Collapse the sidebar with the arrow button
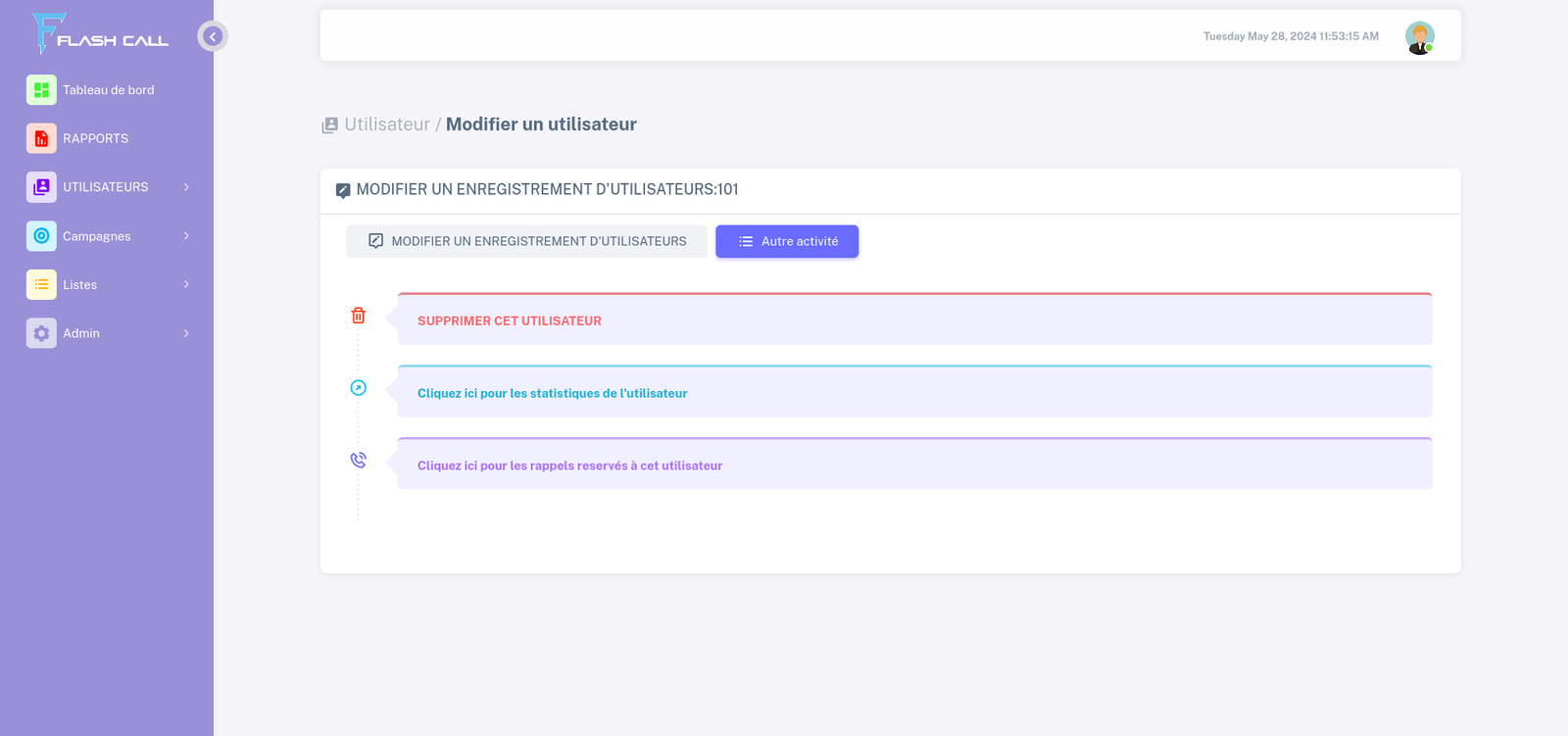The image size is (1568, 736). [x=213, y=36]
